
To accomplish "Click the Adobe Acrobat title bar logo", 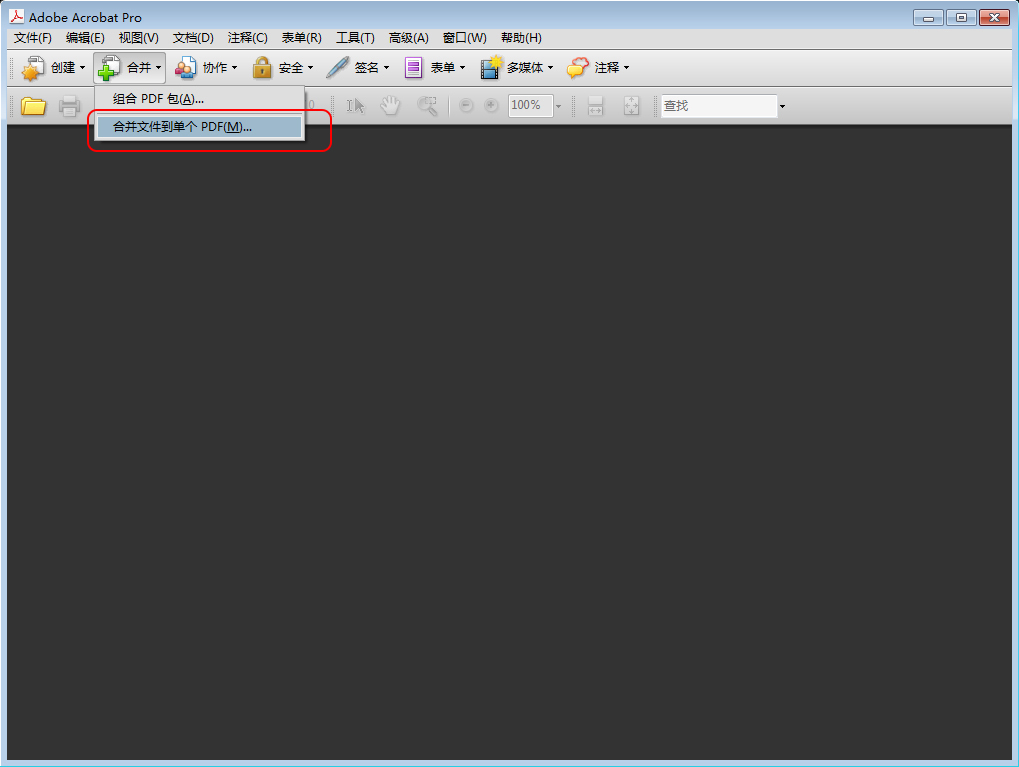I will [x=16, y=16].
